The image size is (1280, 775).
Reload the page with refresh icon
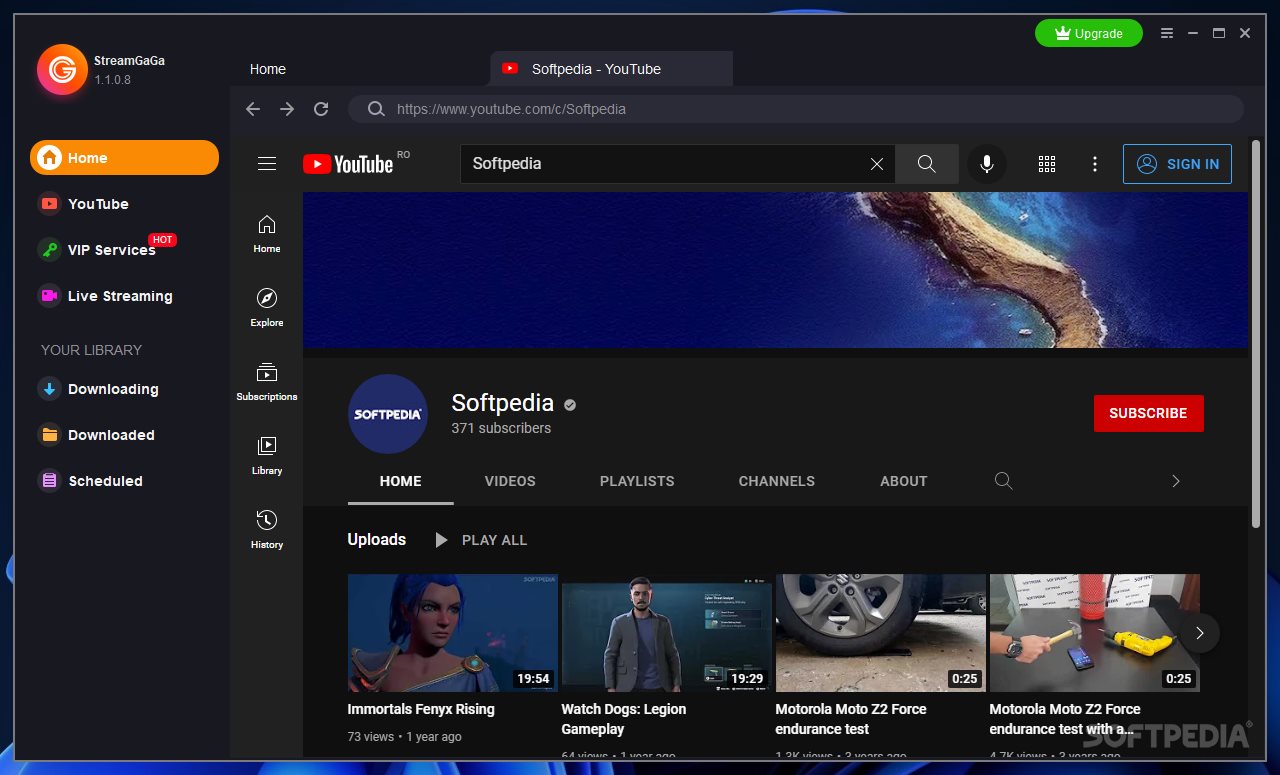click(321, 109)
